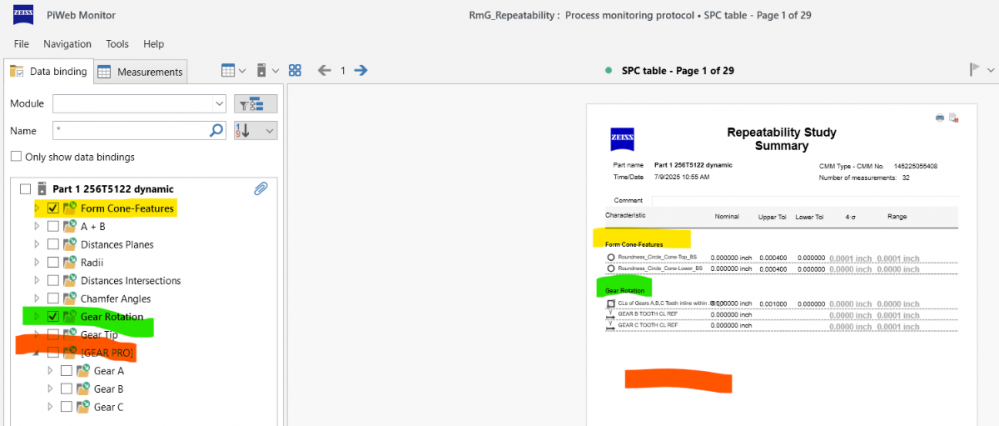999x426 pixels.
Task: Click roundness icon of Roundness_Circle_Cone-Lower_BS
Action: pyautogui.click(x=611, y=269)
